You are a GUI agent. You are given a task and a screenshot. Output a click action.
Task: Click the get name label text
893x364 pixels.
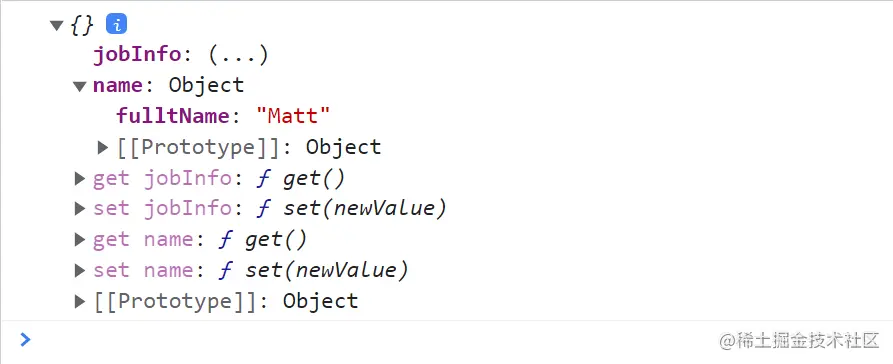point(143,240)
